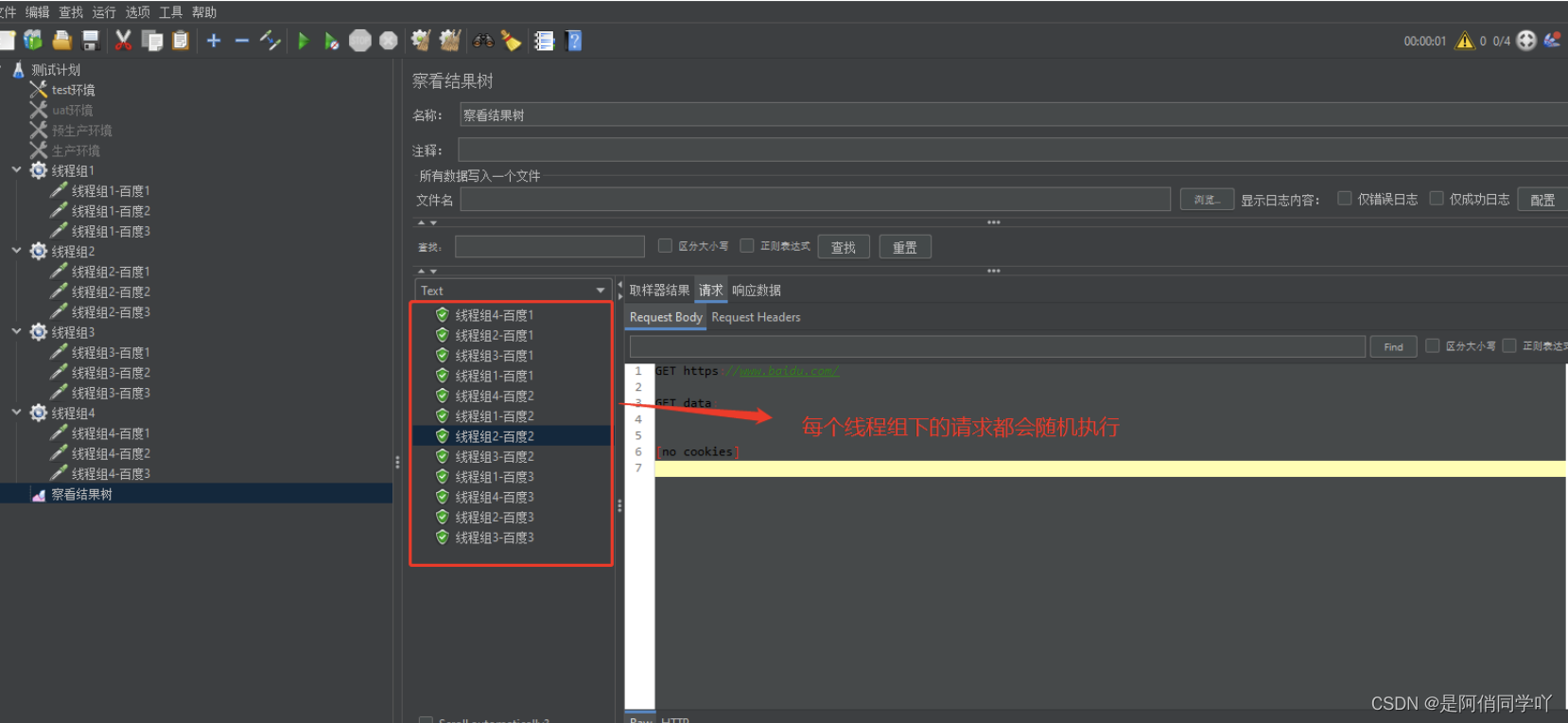Viewport: 1568px width, 723px height.
Task: Select sampler 线程组3-百度1 in tree
Action: click(111, 352)
